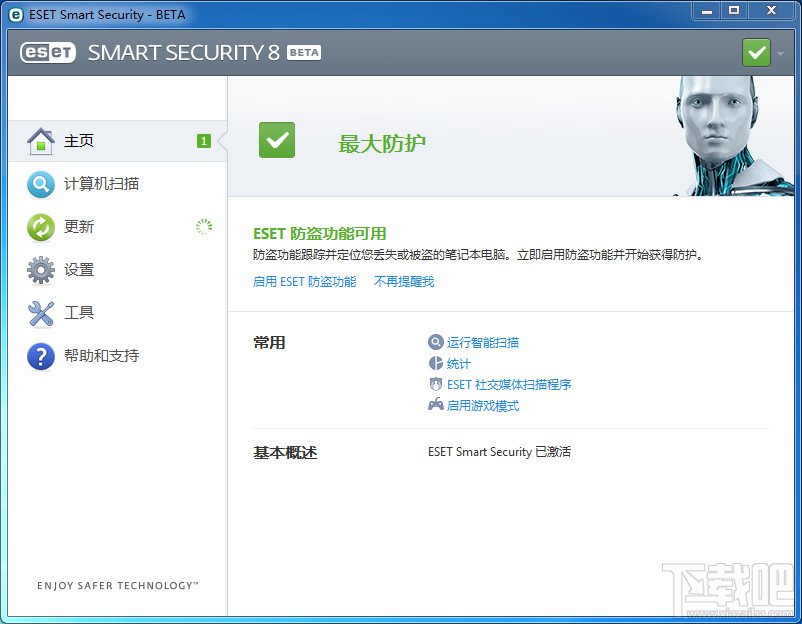Click the 常用 section label
Viewport: 802px width, 624px height.
click(269, 343)
